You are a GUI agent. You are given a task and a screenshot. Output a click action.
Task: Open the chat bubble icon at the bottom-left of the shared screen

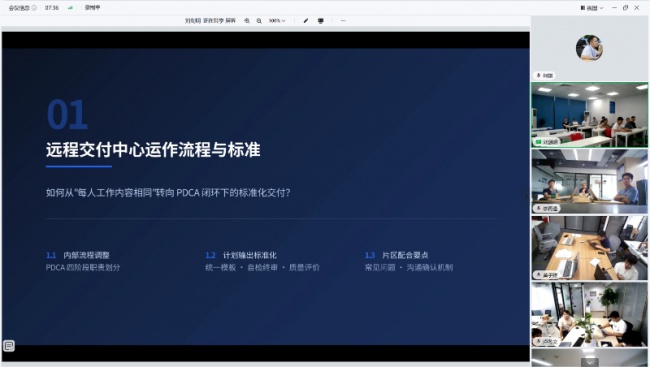point(9,345)
